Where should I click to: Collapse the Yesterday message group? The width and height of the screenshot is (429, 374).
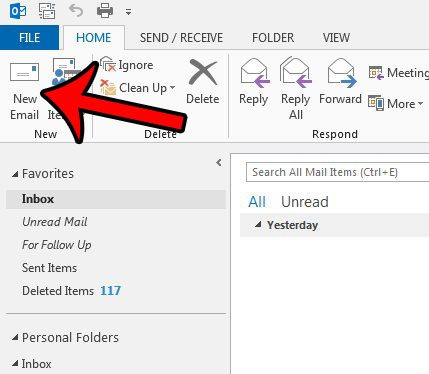click(258, 225)
